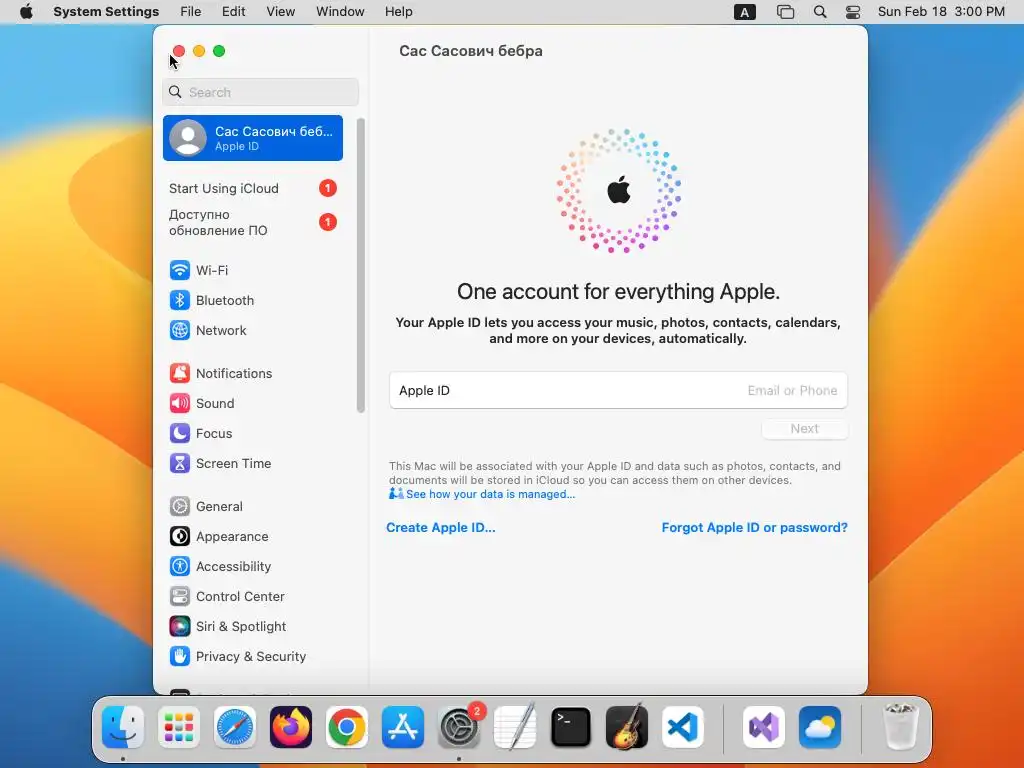1024x768 pixels.
Task: Open Weather app from the Dock
Action: [820, 727]
